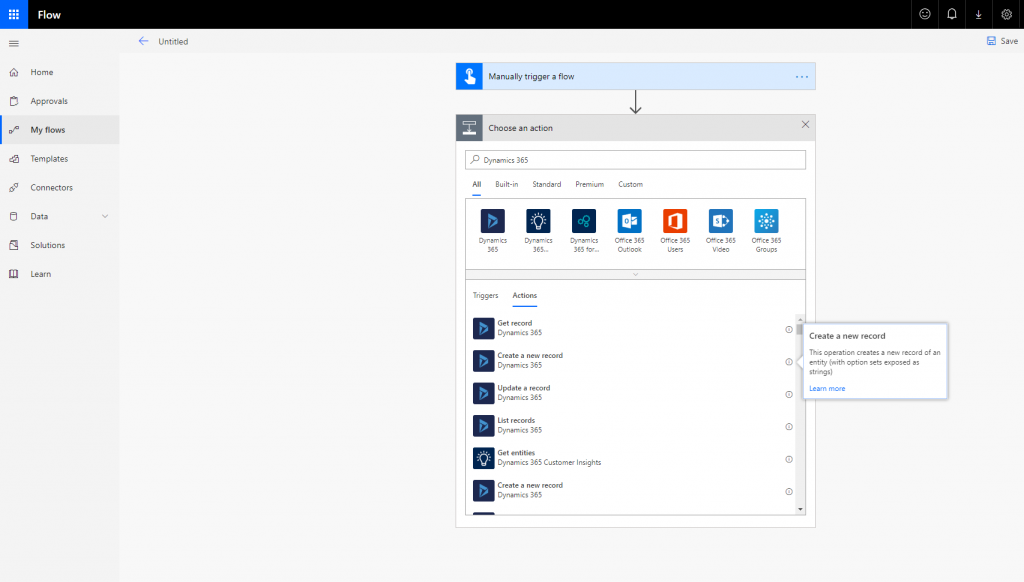Click the Dynamics 365 search input field
1024x582 pixels.
click(635, 159)
